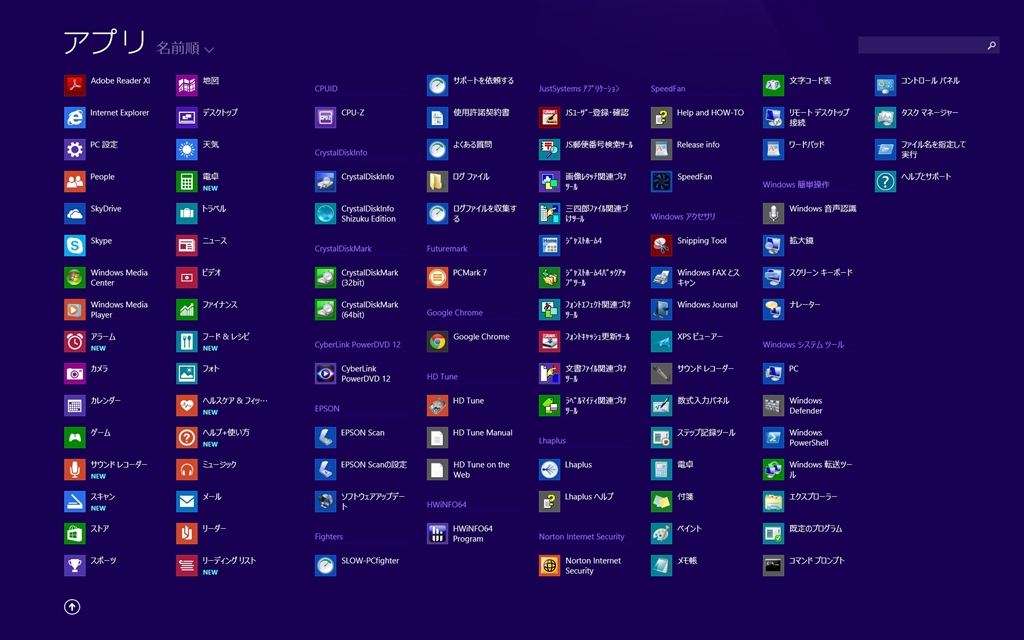The width and height of the screenshot is (1024, 640).
Task: Open HD Tune Manual
Action: [470, 438]
